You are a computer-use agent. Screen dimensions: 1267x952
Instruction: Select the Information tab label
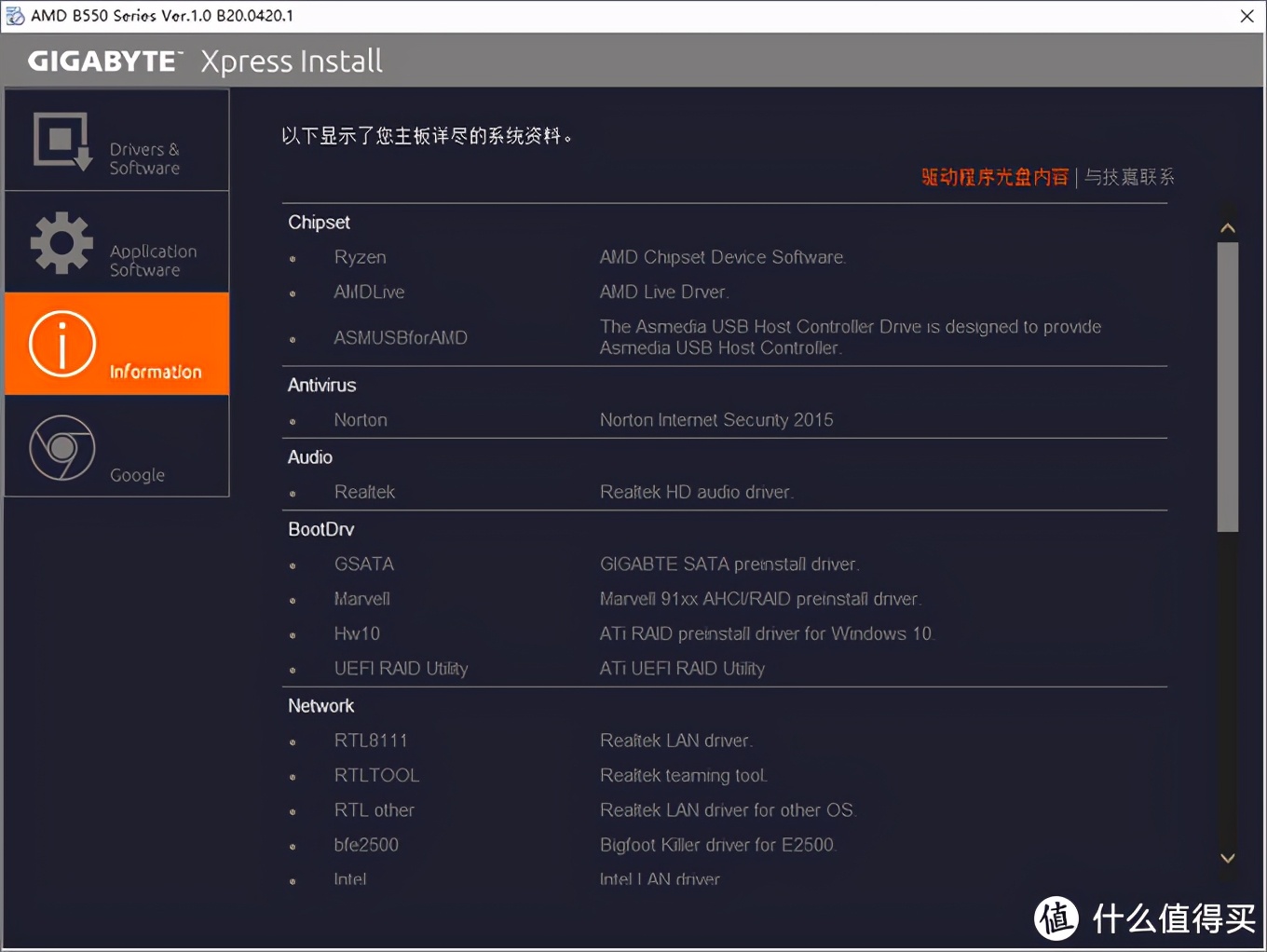pyautogui.click(x=156, y=372)
